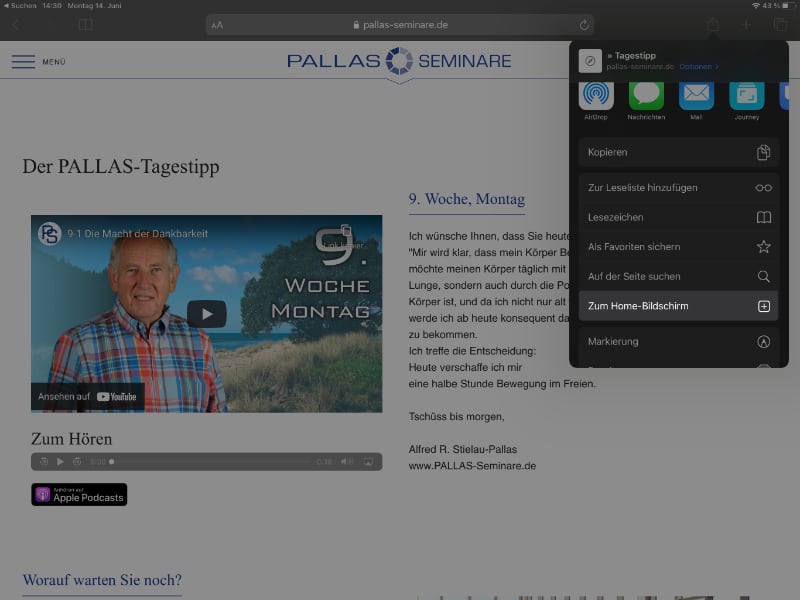Select Lesezeichen in the share sheet

[x=678, y=217]
